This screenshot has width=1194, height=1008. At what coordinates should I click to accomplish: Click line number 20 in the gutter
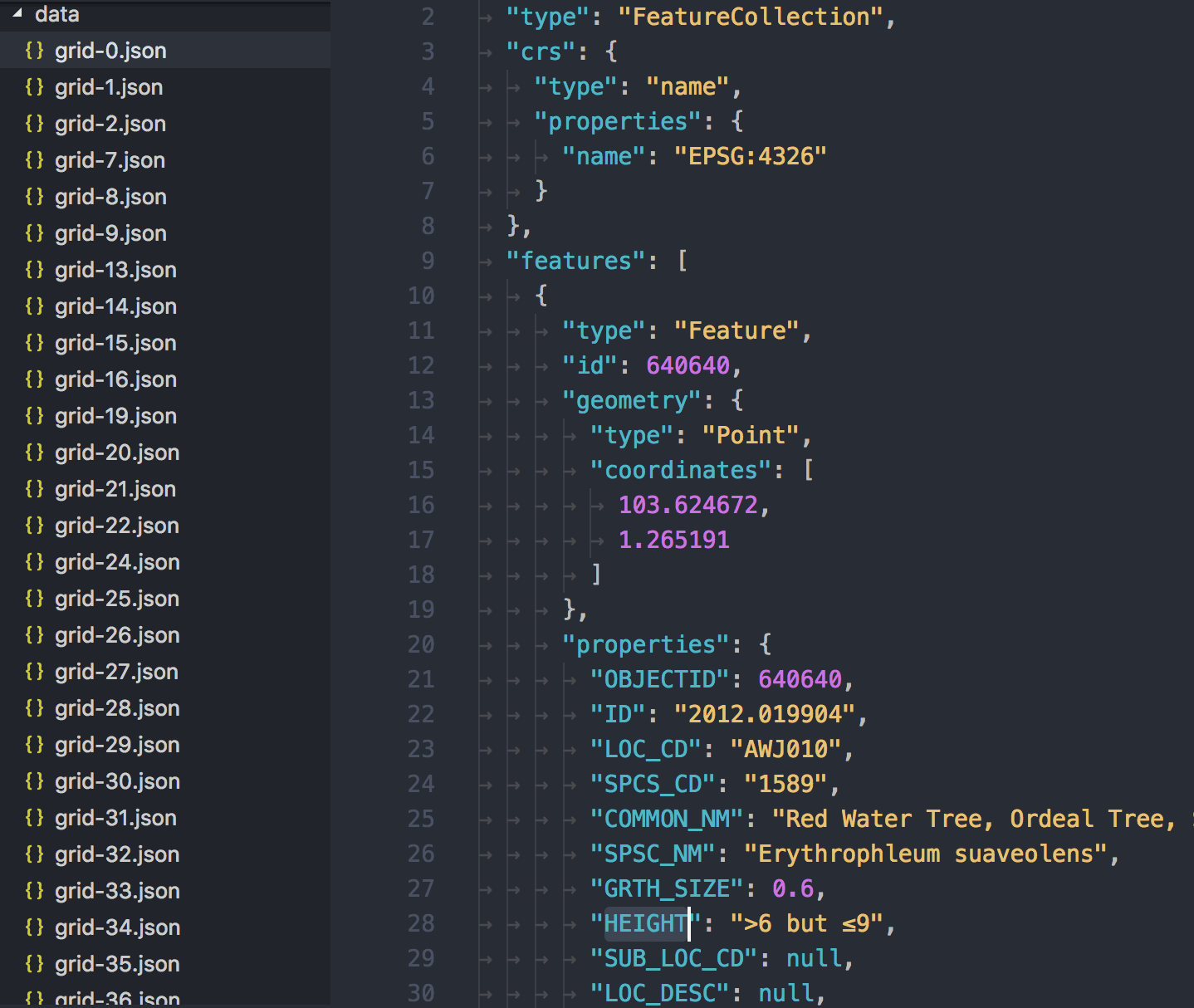click(421, 644)
